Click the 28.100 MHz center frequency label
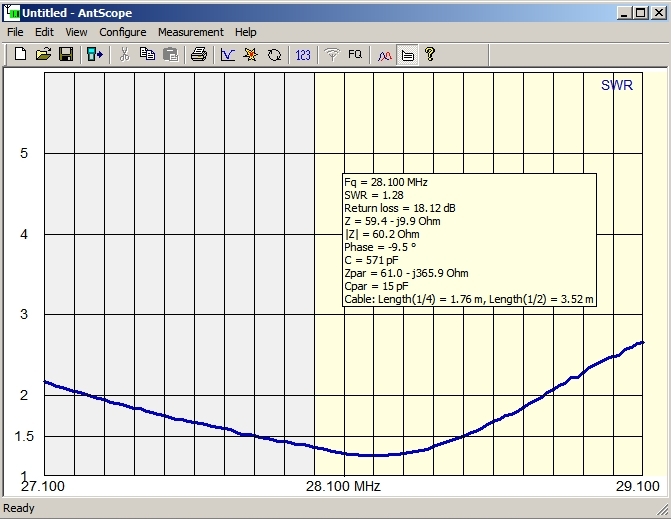The width and height of the screenshot is (671, 519). coord(343,486)
